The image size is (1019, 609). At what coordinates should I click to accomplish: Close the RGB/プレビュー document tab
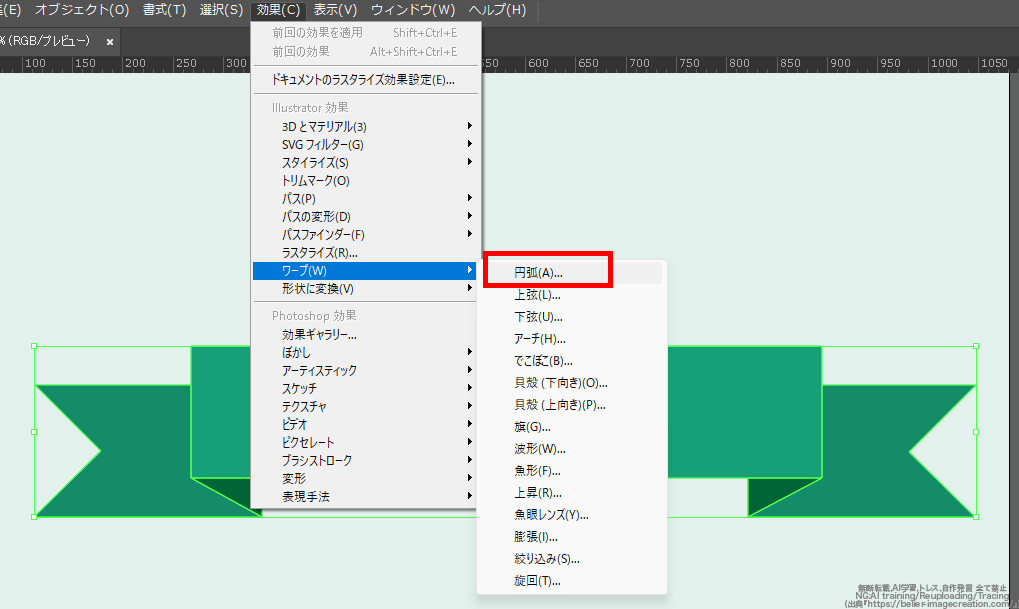(110, 42)
